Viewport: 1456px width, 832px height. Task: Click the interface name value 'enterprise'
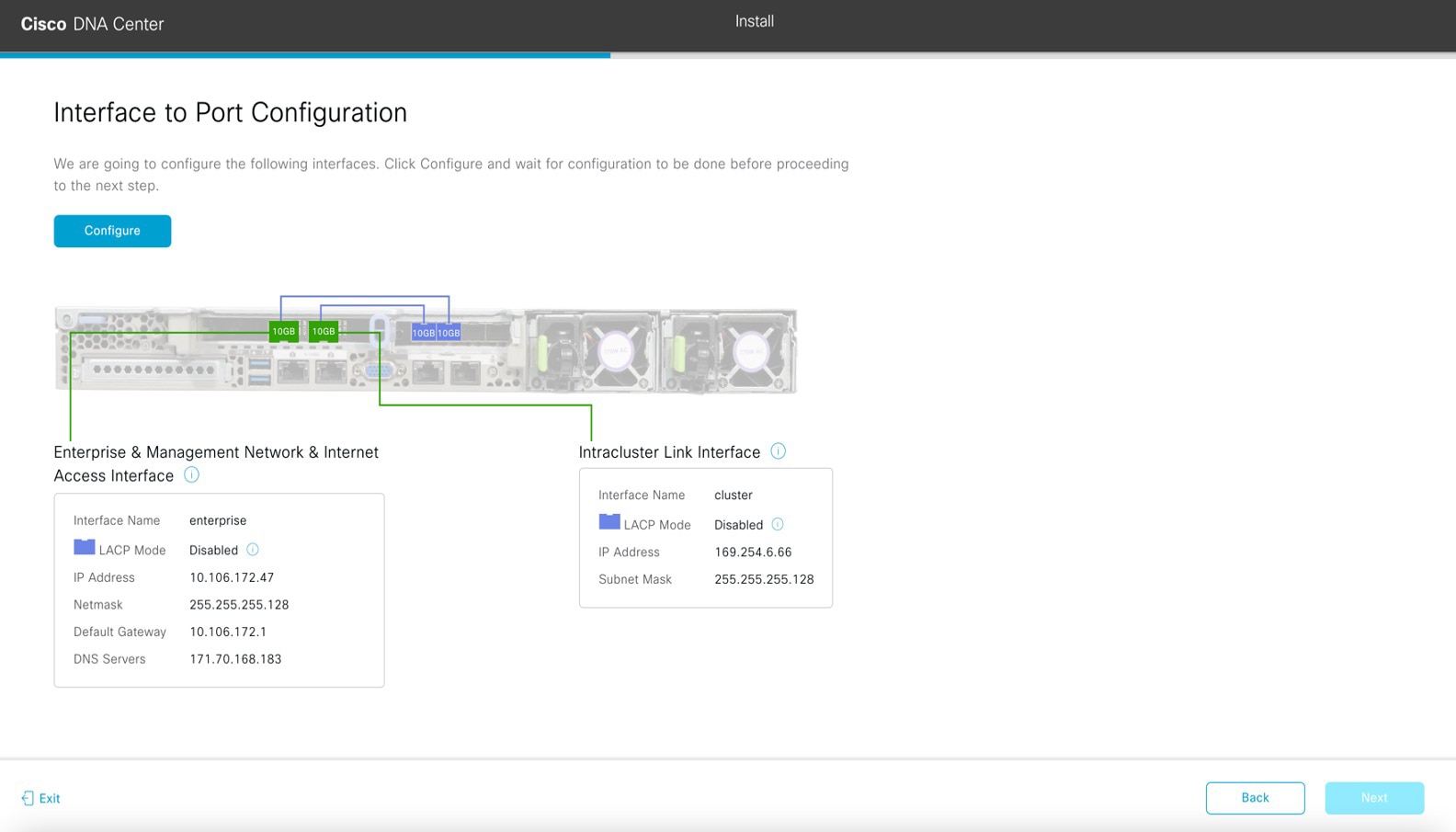pos(218,520)
